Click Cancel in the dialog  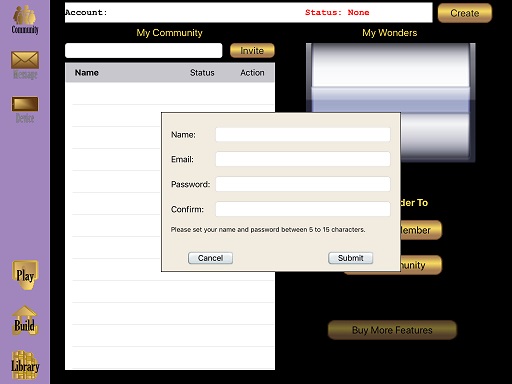tap(210, 258)
